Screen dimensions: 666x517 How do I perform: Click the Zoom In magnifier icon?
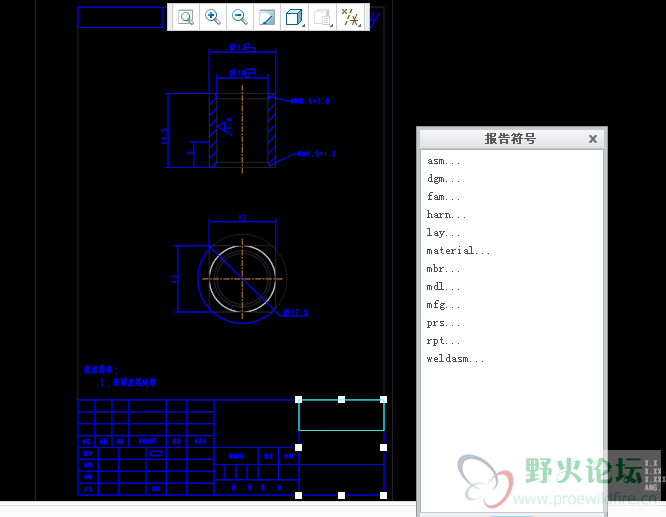coord(213,17)
